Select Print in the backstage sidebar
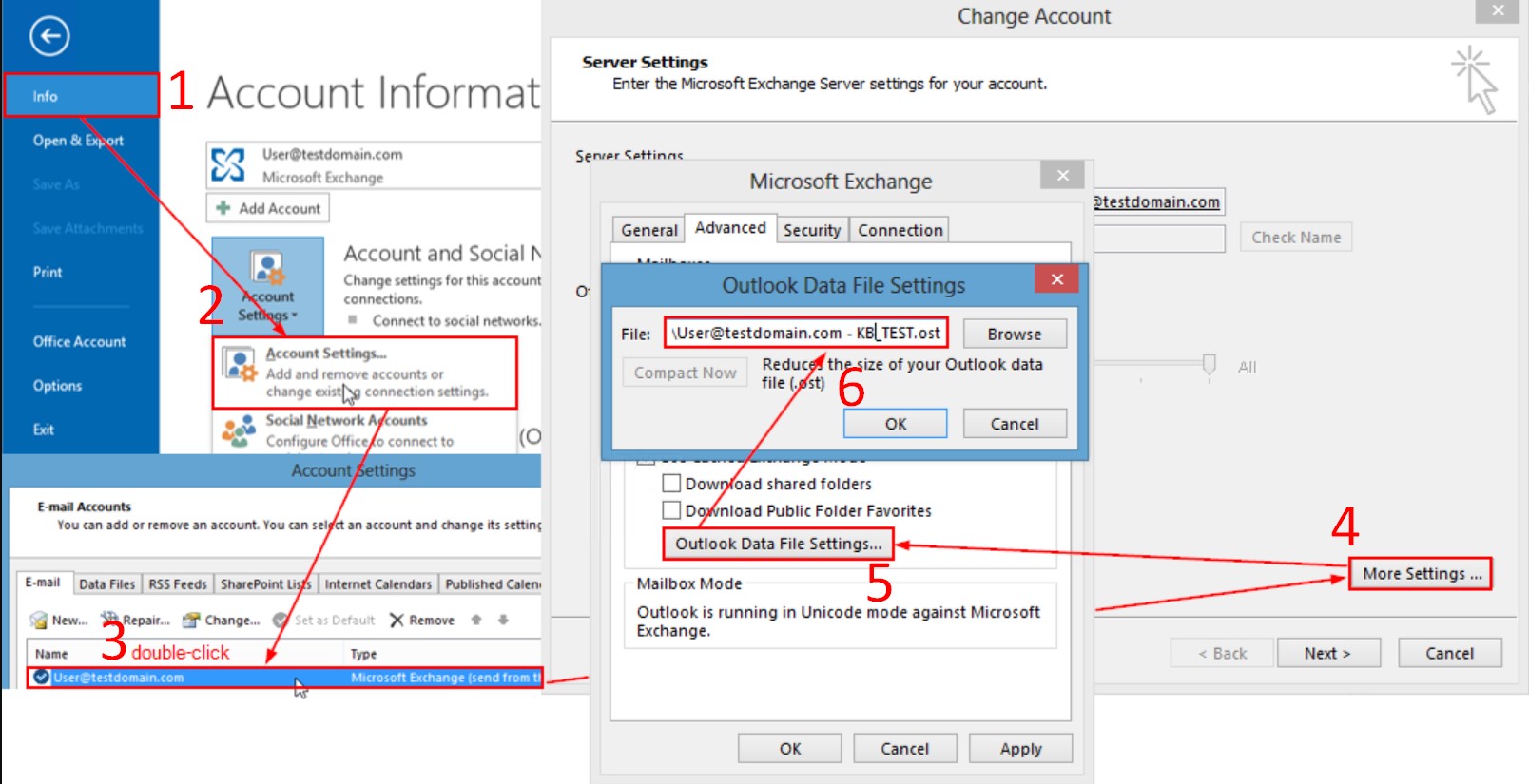Viewport: 1529px width, 784px height. (x=48, y=272)
